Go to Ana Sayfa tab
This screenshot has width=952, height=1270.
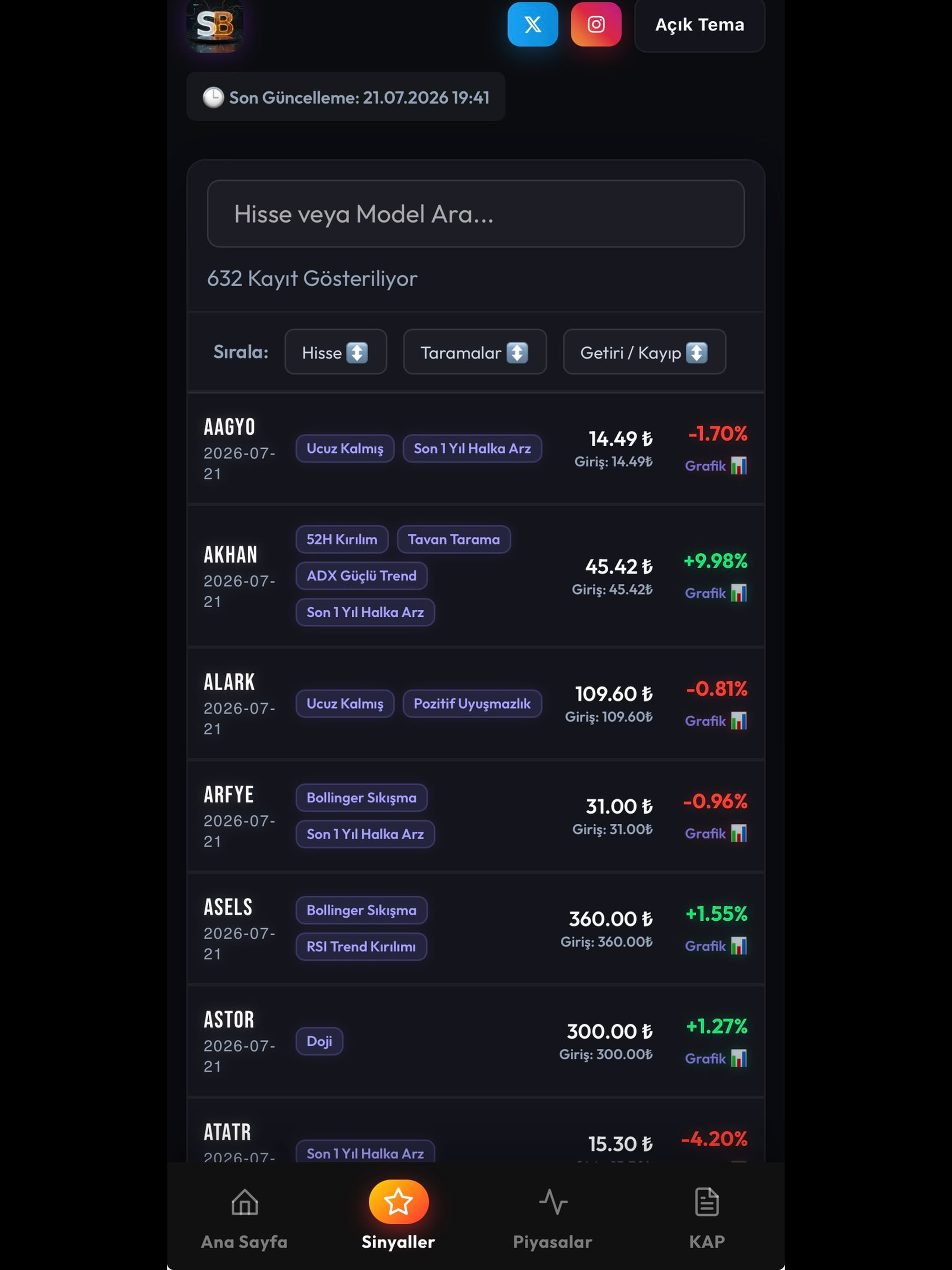(x=244, y=1218)
